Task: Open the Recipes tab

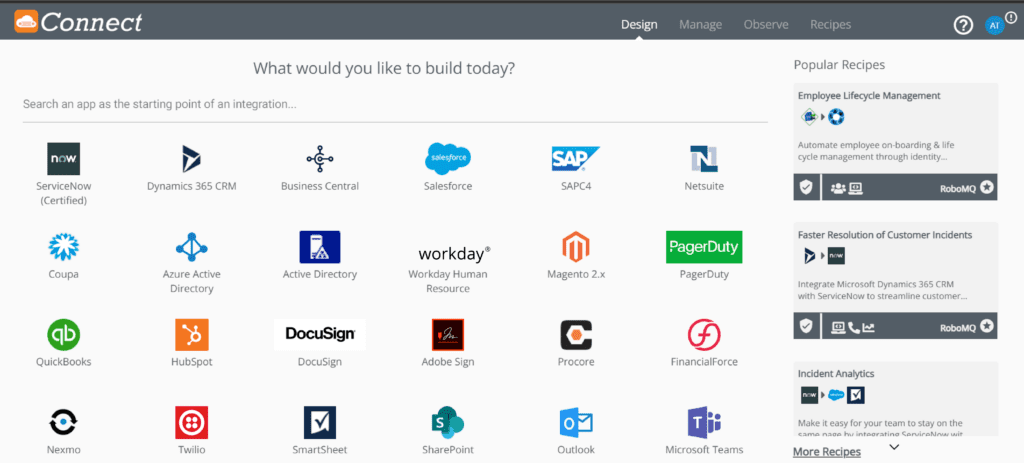Action: (x=831, y=25)
